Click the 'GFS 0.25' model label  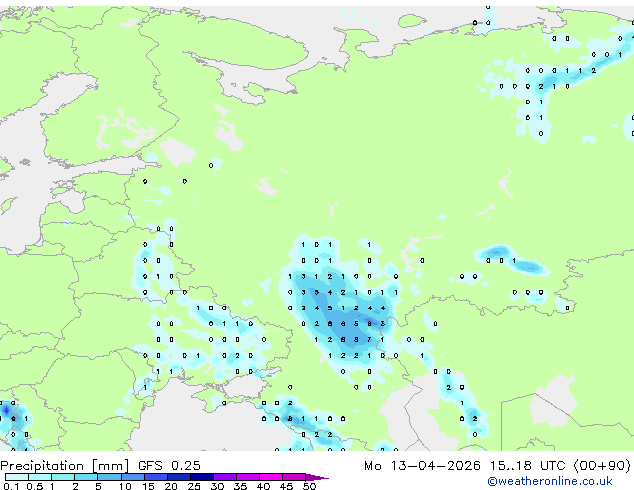tap(169, 466)
